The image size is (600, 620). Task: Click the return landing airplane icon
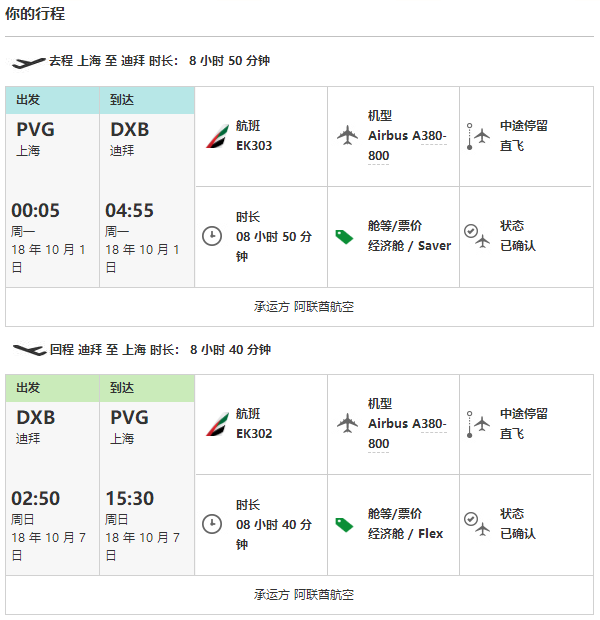tap(29, 350)
